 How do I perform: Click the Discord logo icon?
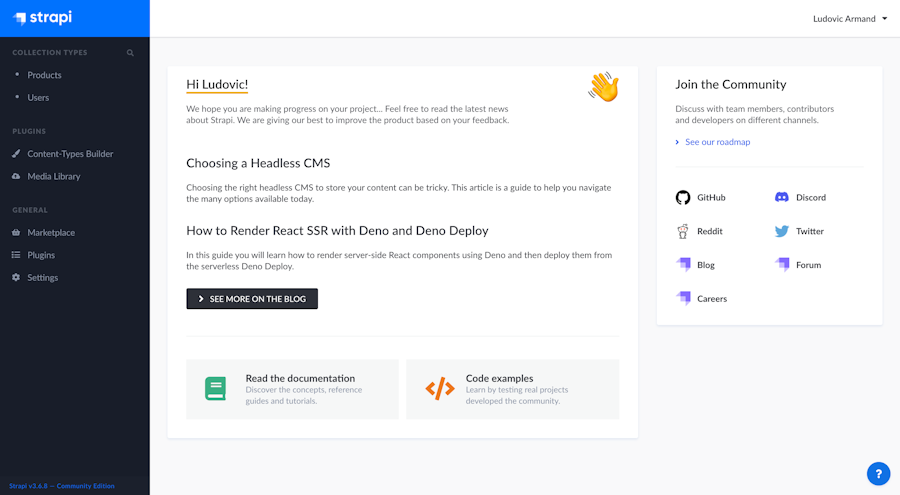[782, 198]
